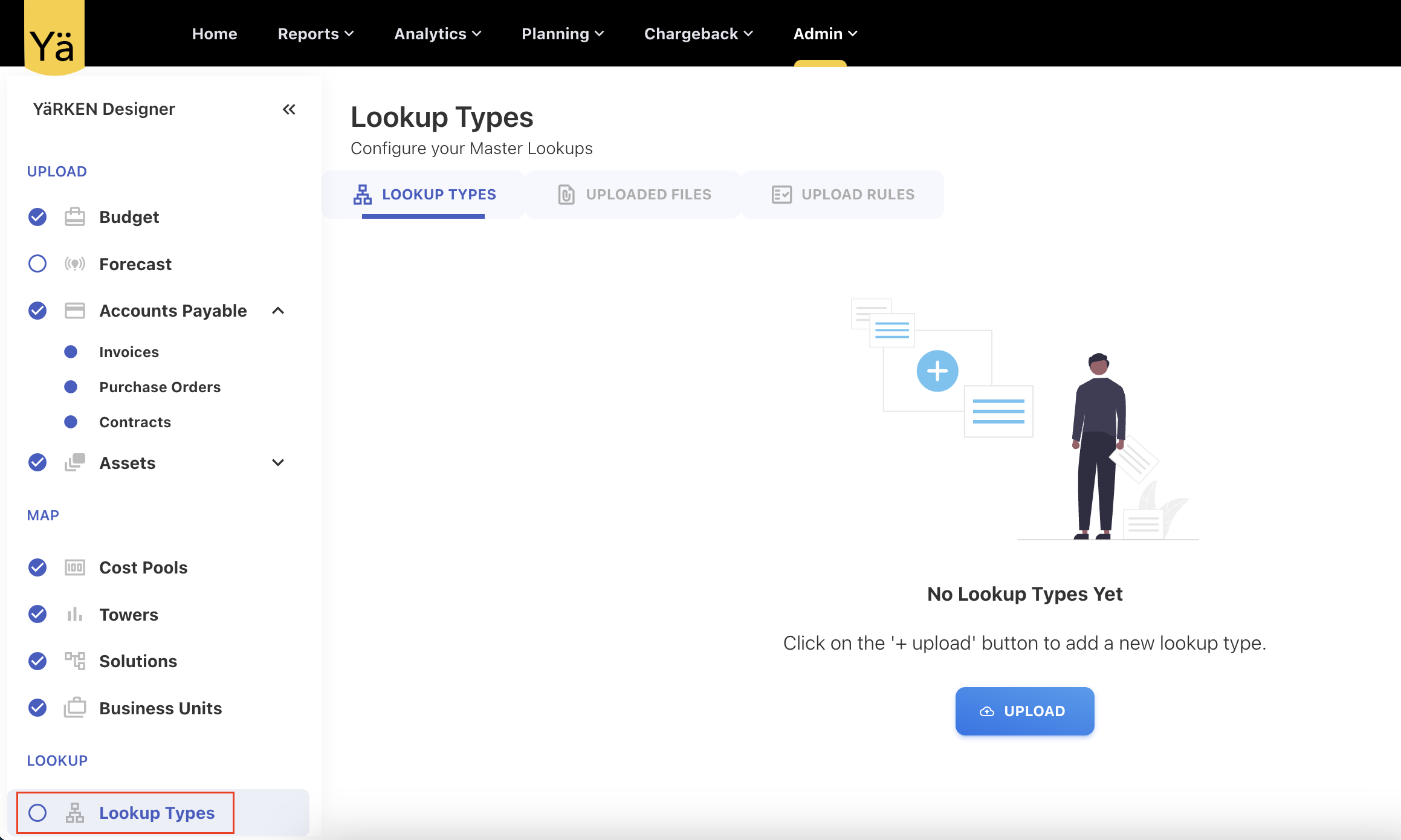Click the Business Units icon
The height and width of the screenshot is (840, 1401).
tap(74, 708)
